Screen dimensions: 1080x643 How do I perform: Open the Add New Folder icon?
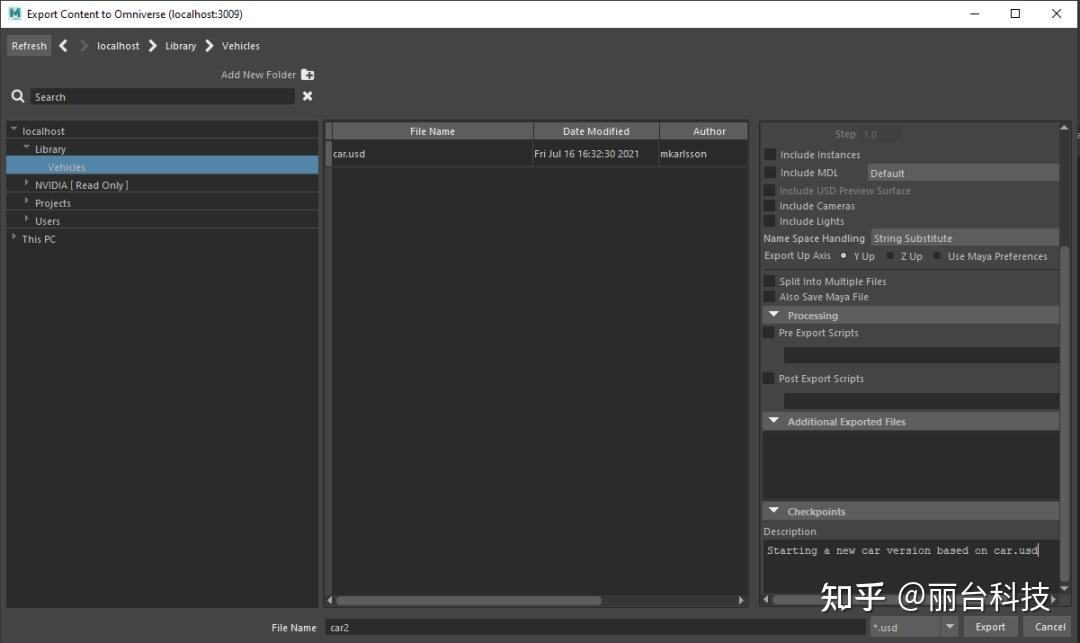pyautogui.click(x=306, y=74)
